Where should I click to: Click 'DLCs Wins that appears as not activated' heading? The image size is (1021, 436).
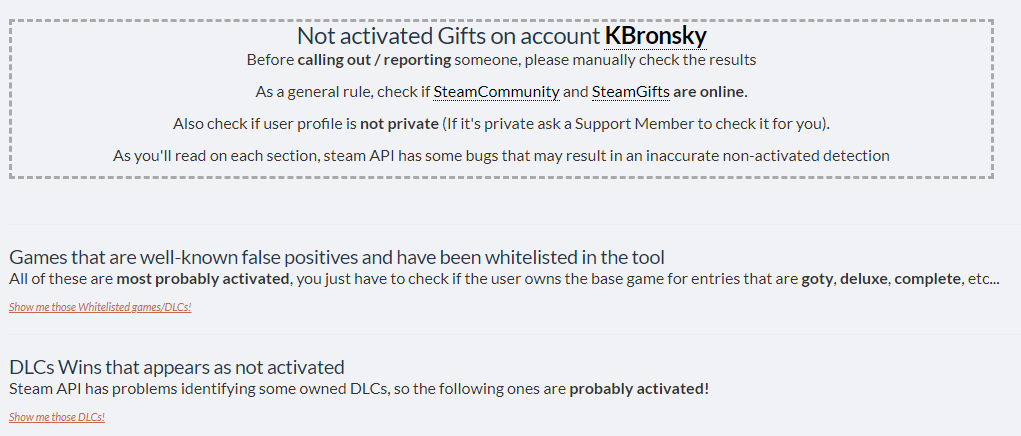[176, 367]
